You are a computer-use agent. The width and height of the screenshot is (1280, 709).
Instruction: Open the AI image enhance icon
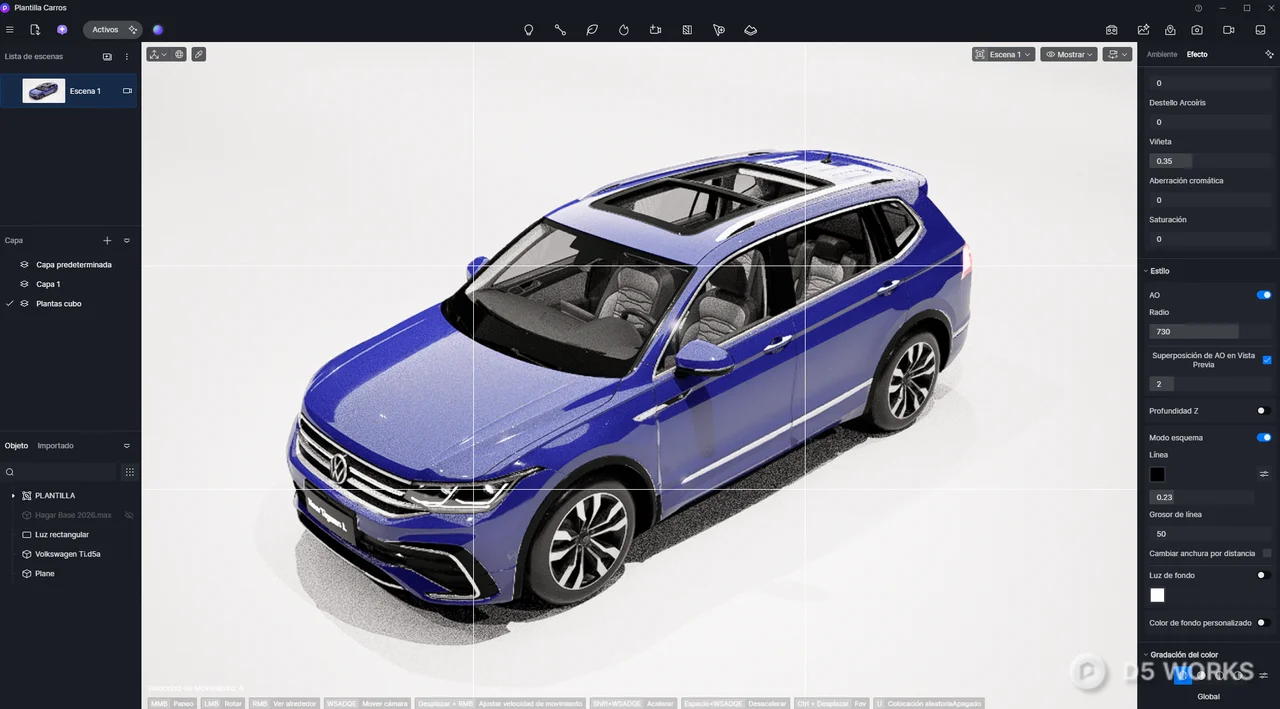click(x=1143, y=30)
